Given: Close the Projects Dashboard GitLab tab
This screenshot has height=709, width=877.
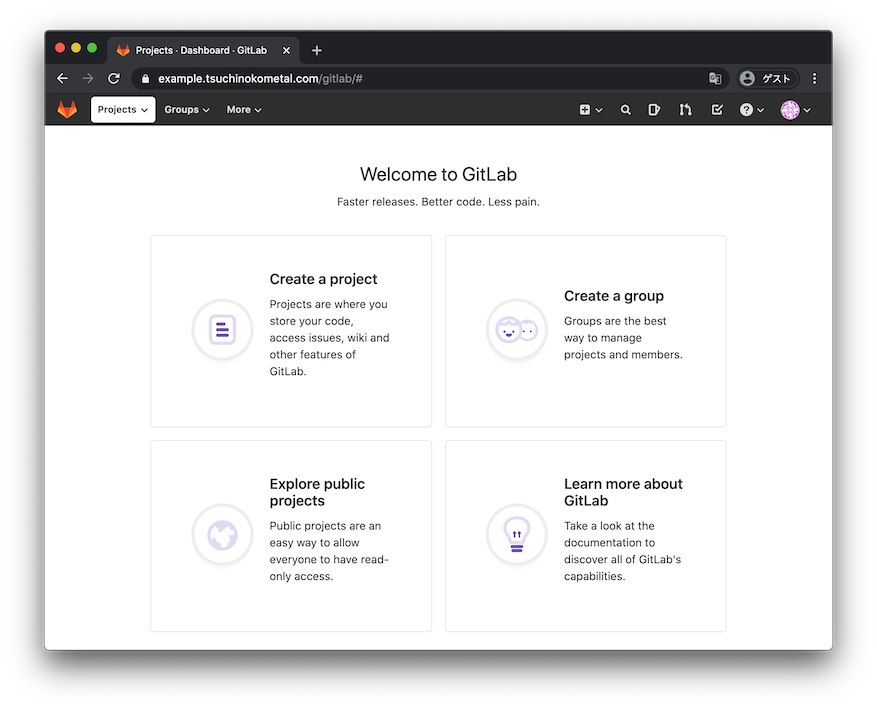Looking at the screenshot, I should click(x=286, y=50).
